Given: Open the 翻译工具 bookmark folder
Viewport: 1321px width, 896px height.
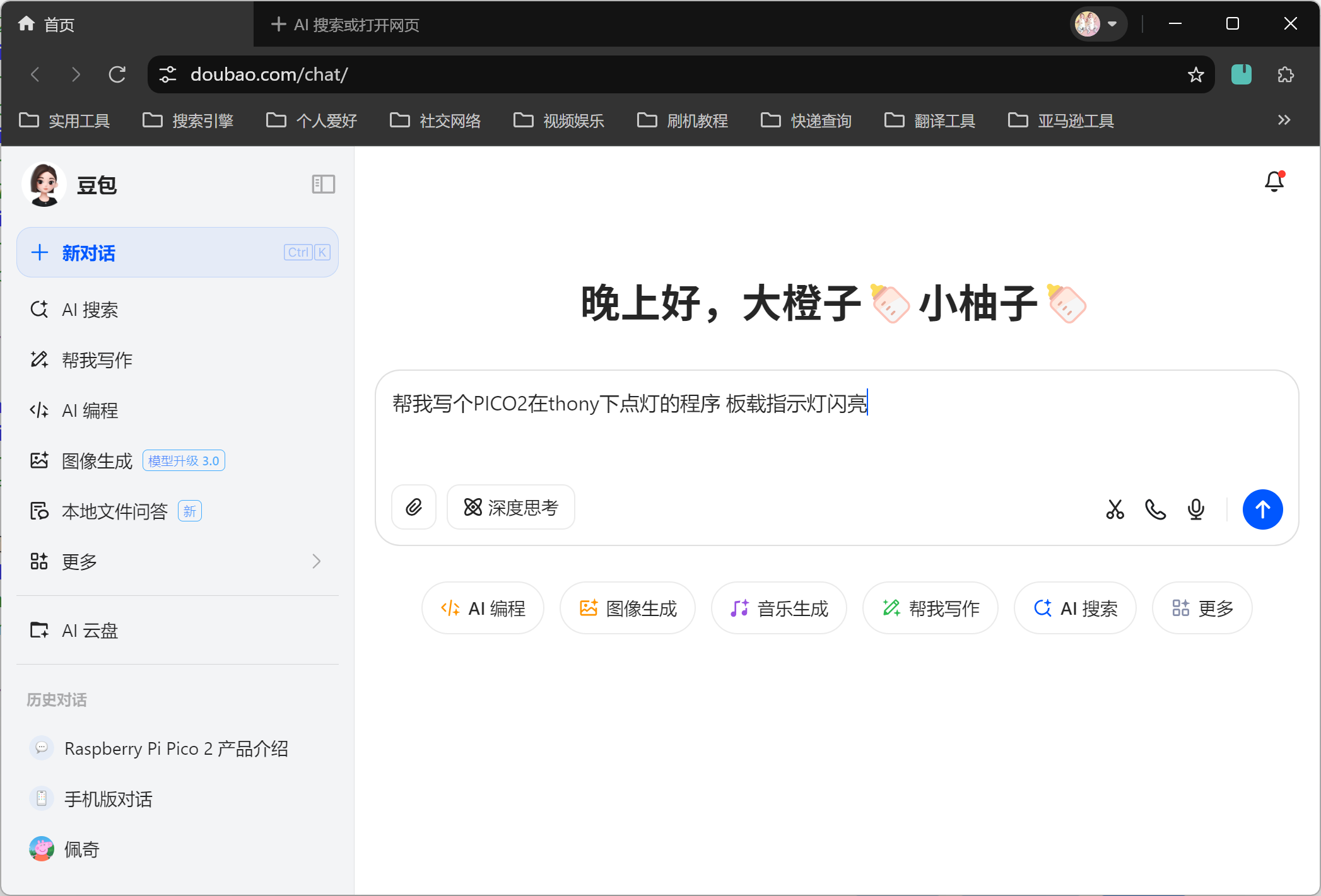Looking at the screenshot, I should tap(930, 120).
